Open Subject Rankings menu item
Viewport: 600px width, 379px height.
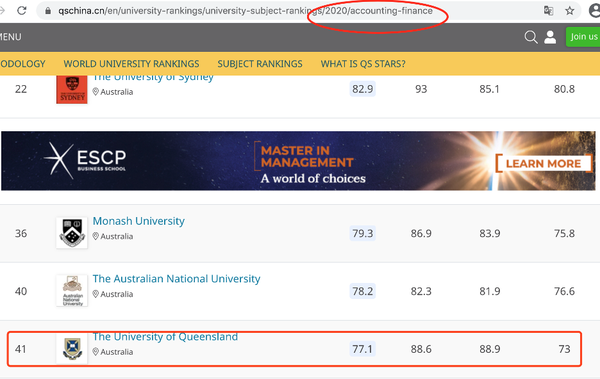click(x=260, y=64)
